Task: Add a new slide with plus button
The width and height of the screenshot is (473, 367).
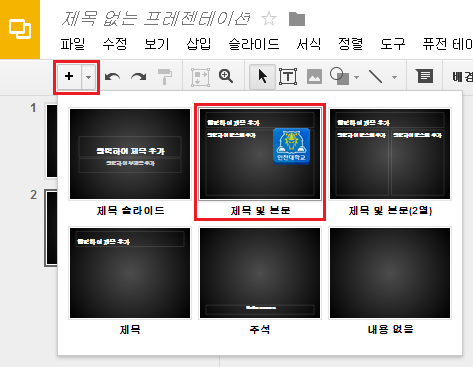Action: click(x=69, y=77)
